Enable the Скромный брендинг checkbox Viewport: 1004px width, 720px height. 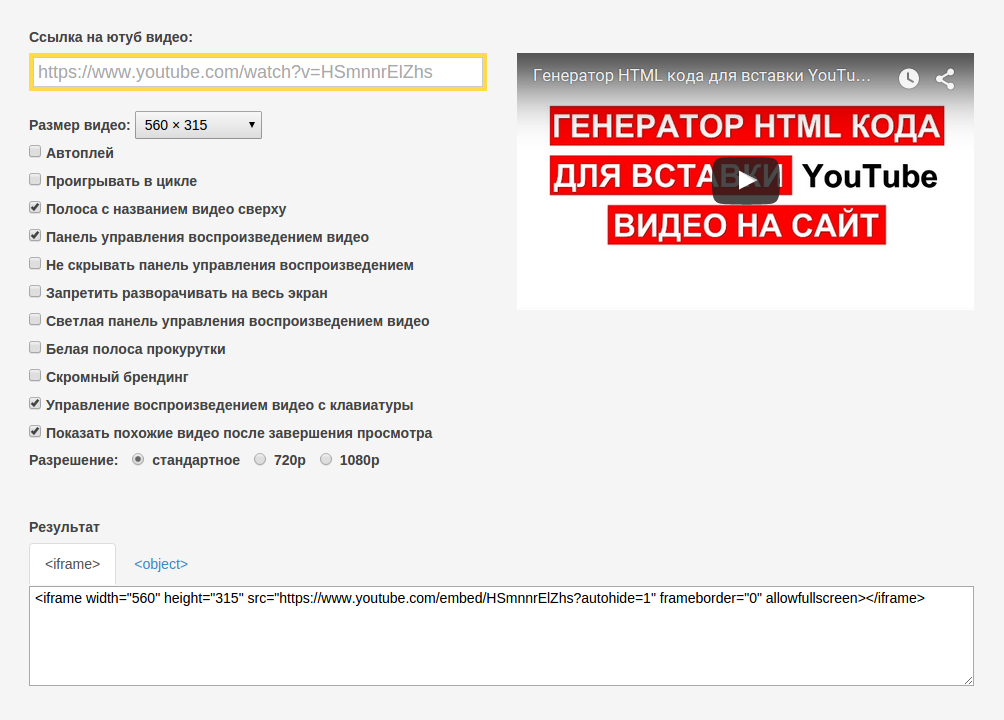35,375
